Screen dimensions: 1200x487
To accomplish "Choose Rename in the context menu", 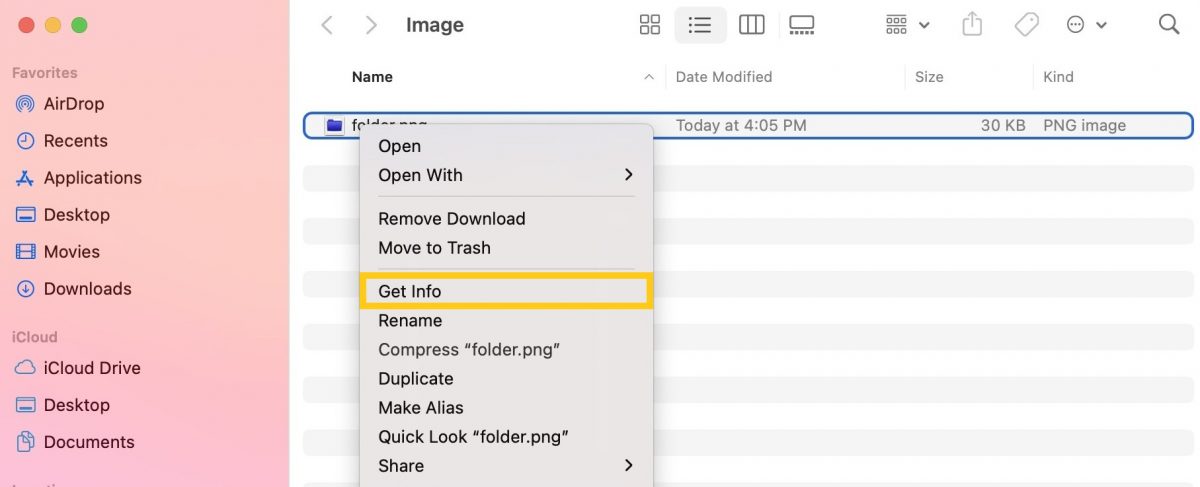I will [410, 320].
